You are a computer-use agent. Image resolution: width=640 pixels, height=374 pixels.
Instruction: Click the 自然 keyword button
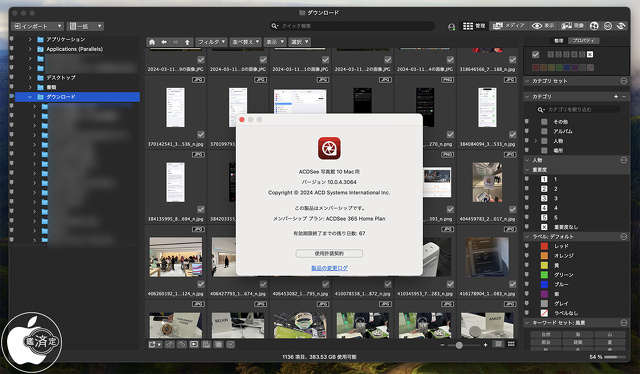(x=546, y=334)
